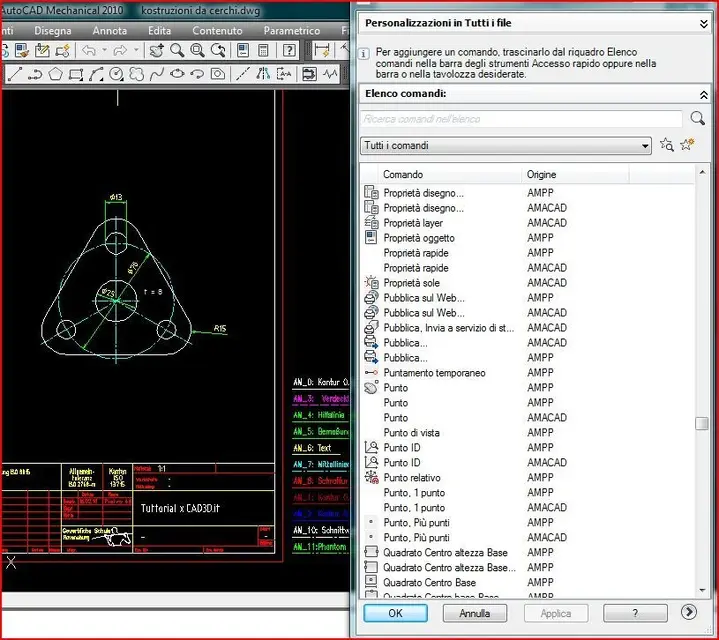Select the Circle tool
This screenshot has height=640, width=719.
[116, 74]
